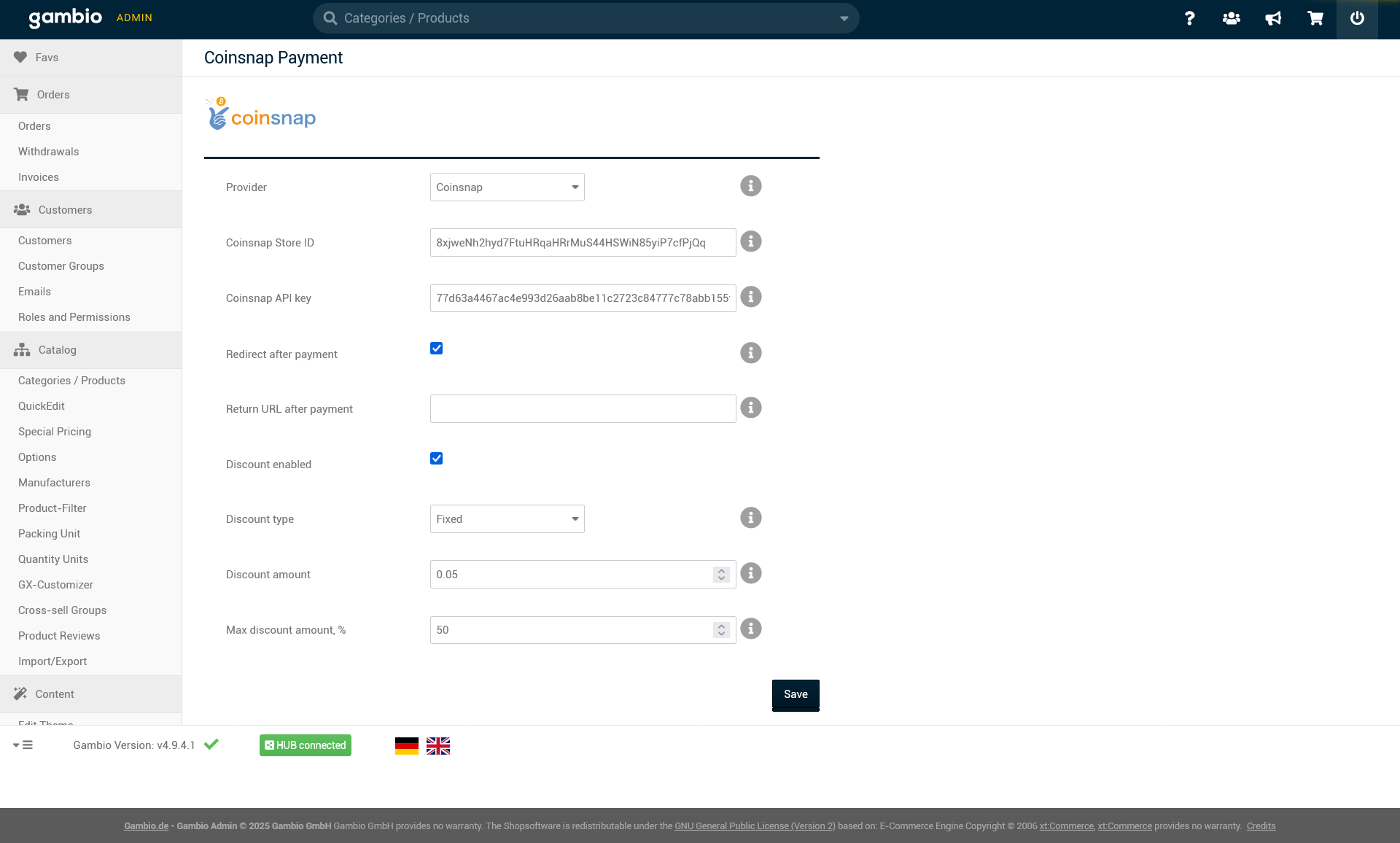The image size is (1400, 843).
Task: Show info for Provider field
Action: (x=750, y=186)
